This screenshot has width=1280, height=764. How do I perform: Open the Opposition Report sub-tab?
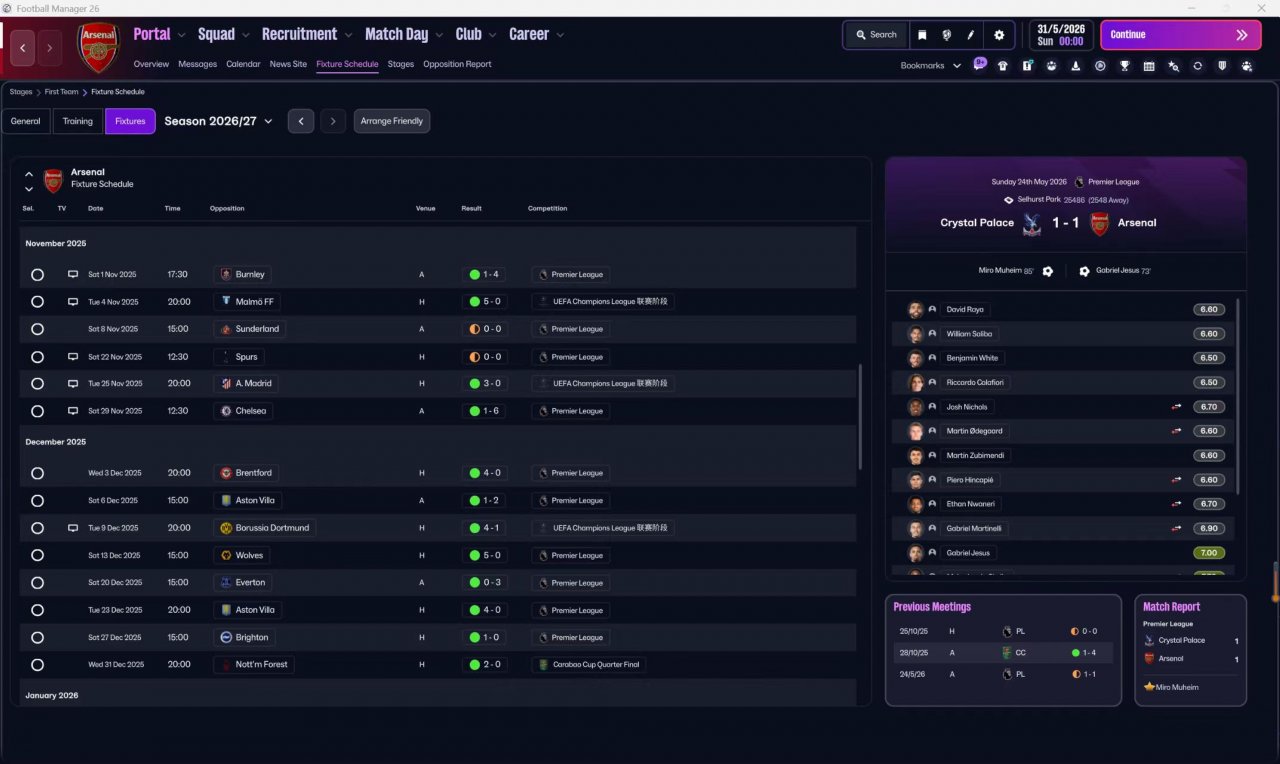pos(457,64)
